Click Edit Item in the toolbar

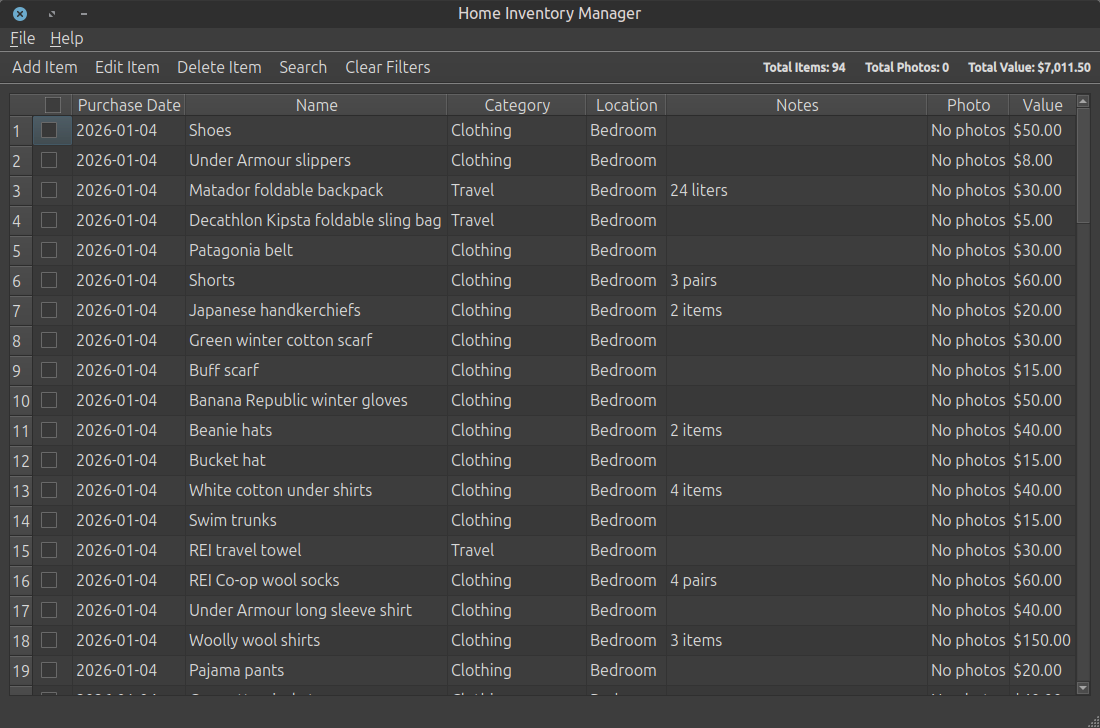[127, 67]
